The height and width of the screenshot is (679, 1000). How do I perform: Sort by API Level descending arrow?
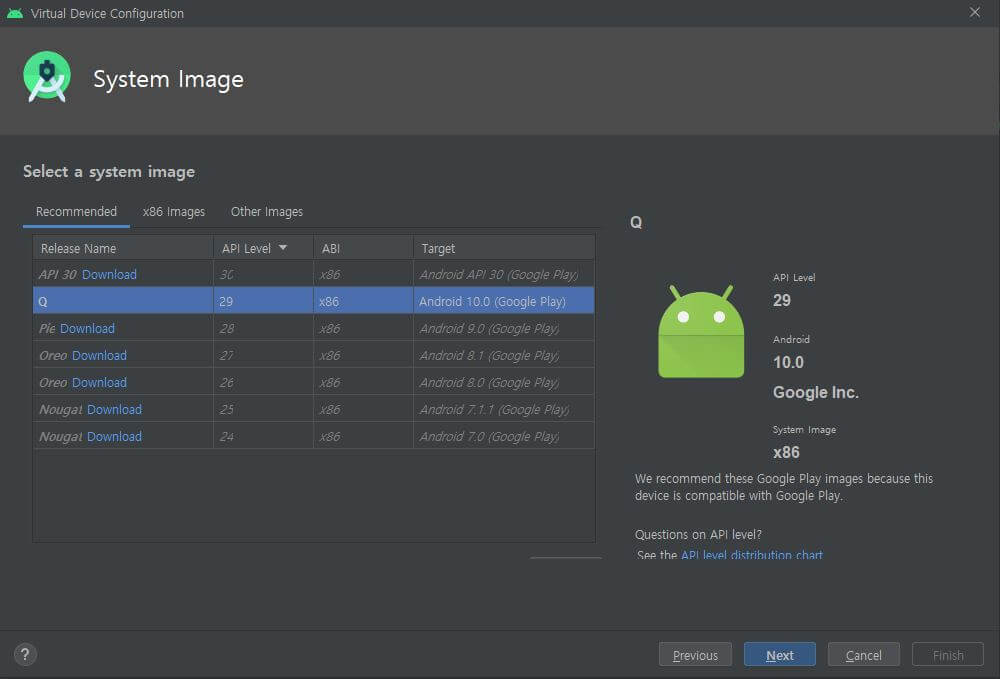[283, 247]
